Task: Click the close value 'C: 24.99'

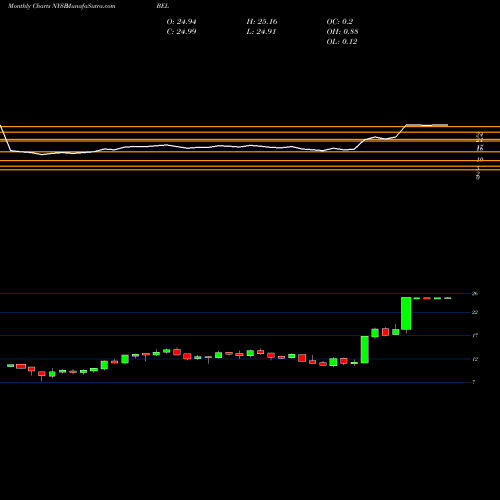Action: pos(181,32)
